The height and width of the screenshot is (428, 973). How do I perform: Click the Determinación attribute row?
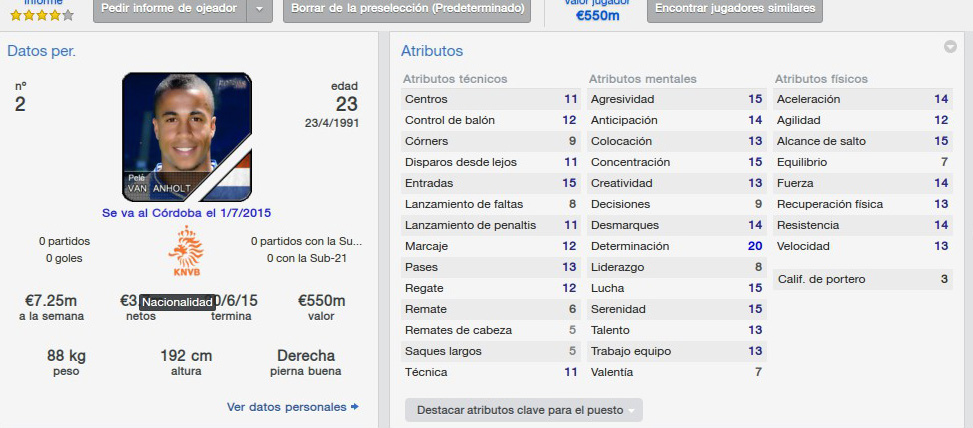coord(676,246)
